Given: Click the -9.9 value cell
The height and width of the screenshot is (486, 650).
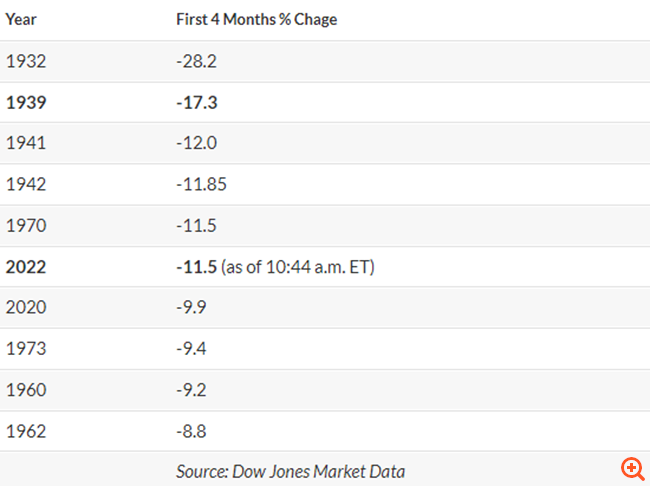Looking at the screenshot, I should point(191,307).
